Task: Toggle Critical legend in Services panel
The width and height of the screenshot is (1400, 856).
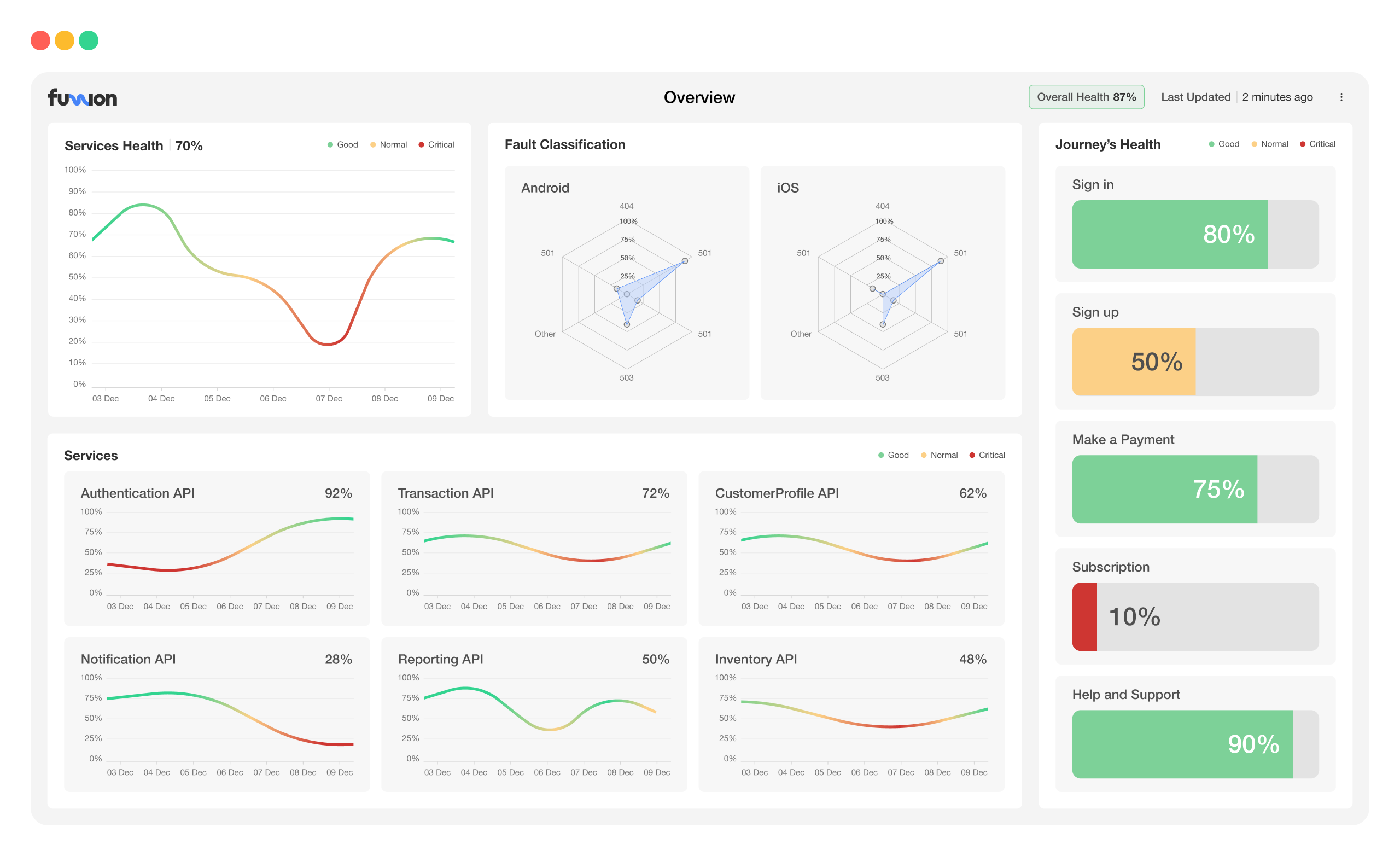Action: pos(987,455)
